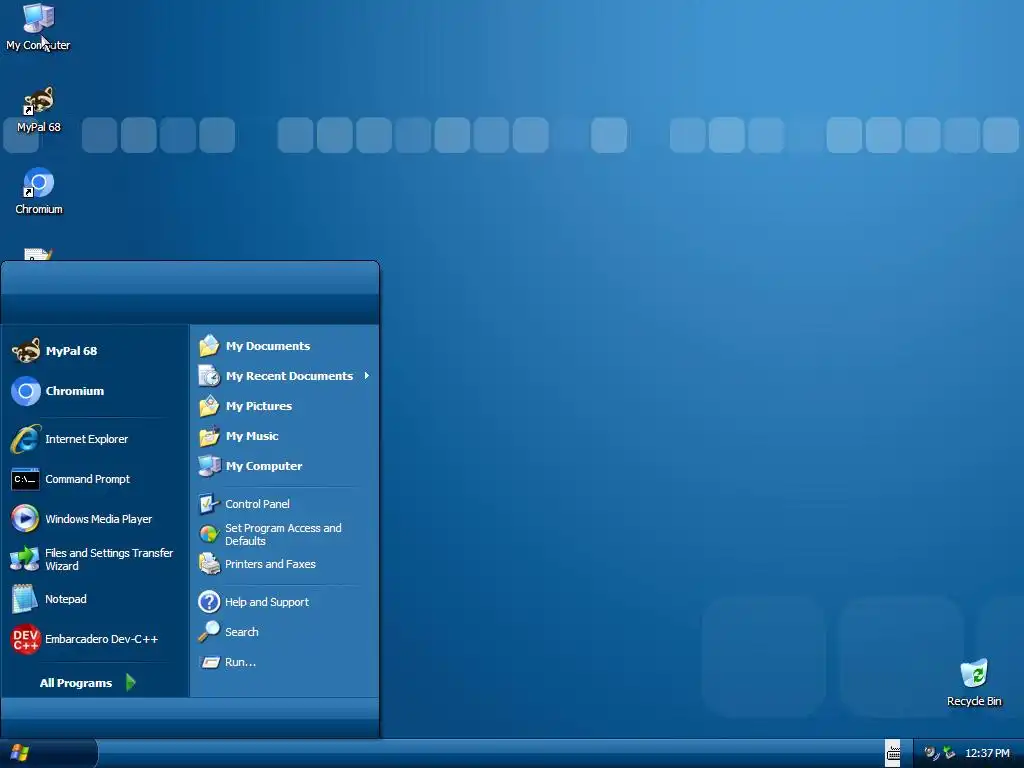Open Notepad from Start menu

point(95,599)
